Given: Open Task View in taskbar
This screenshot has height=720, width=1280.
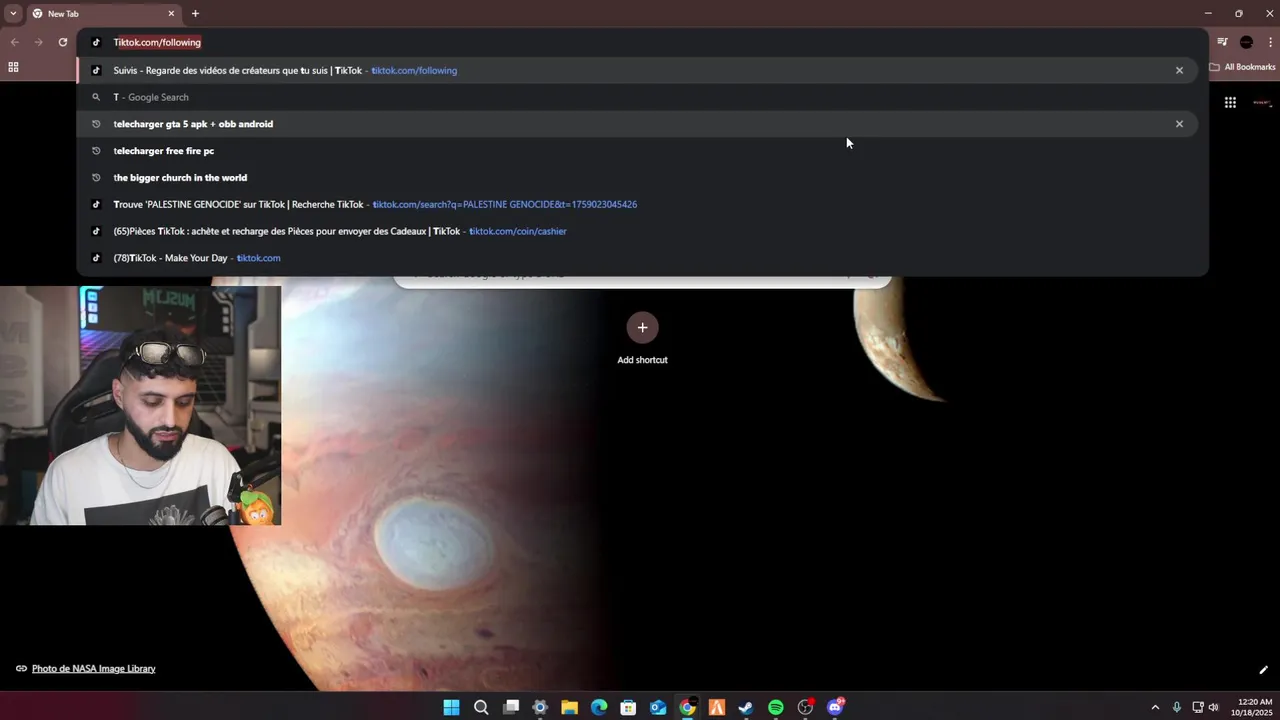Looking at the screenshot, I should pyautogui.click(x=511, y=707).
